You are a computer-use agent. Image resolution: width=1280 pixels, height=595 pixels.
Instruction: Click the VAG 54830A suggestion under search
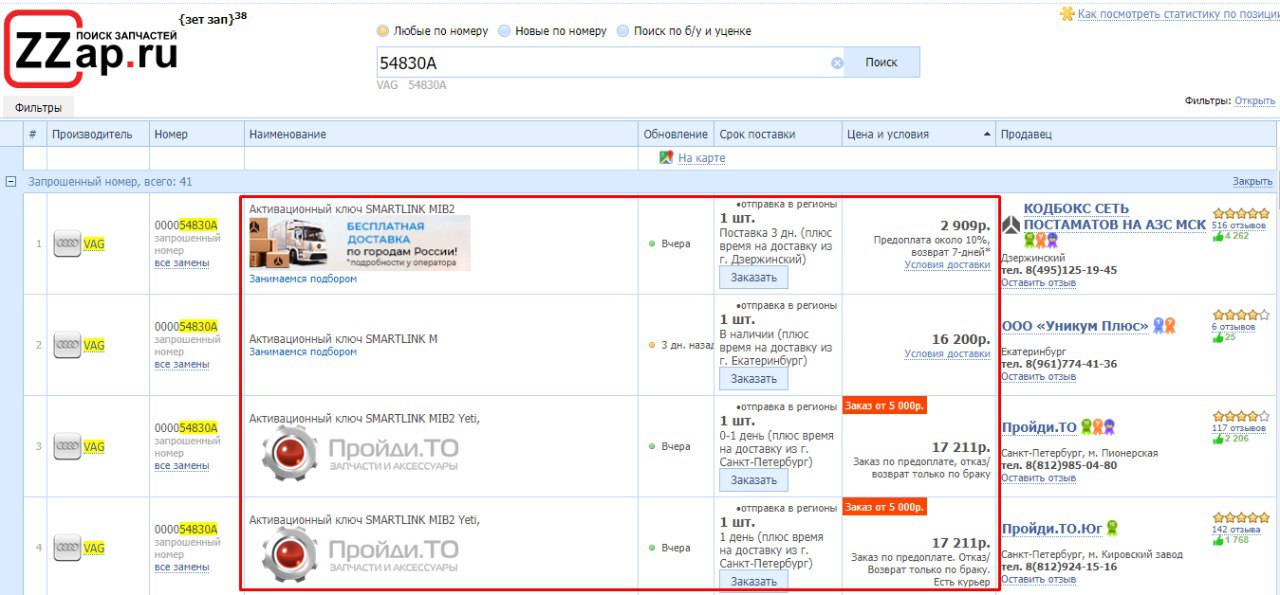coord(412,85)
